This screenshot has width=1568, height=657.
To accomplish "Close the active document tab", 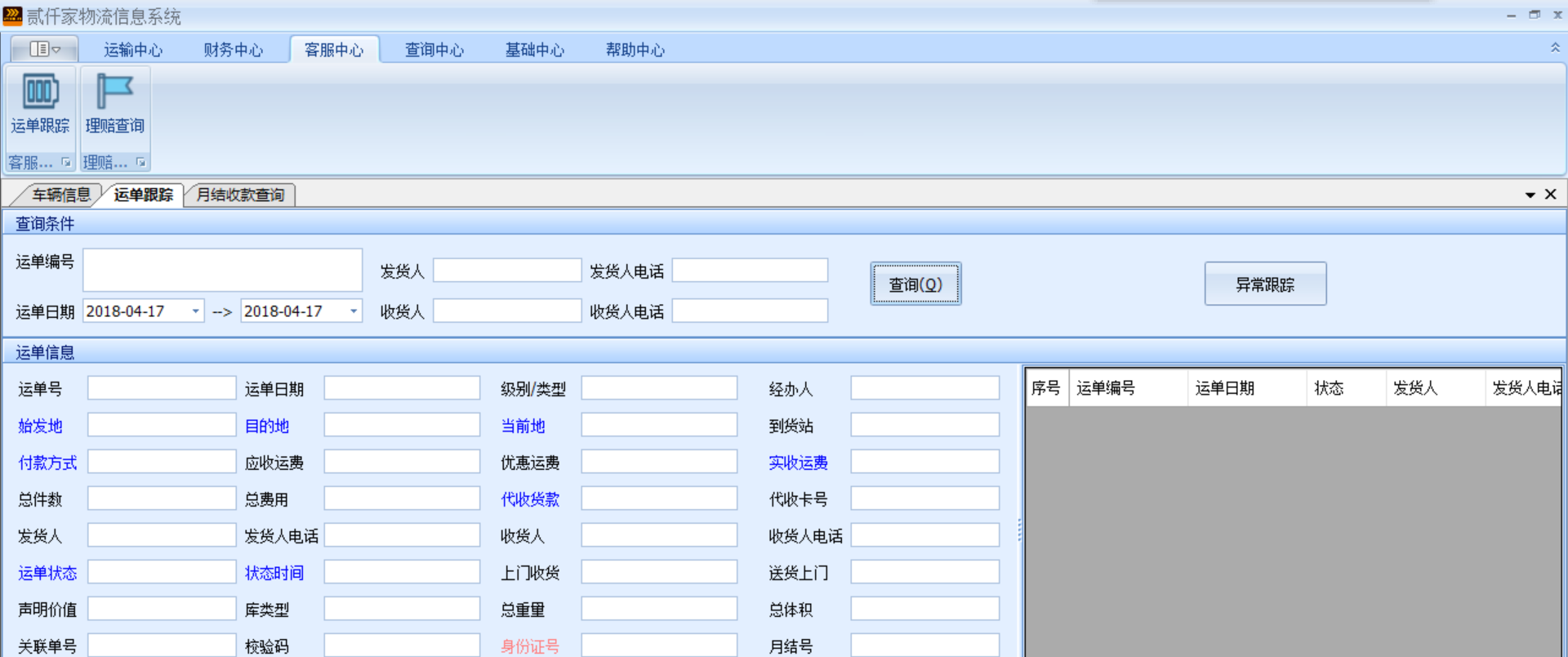I will click(1550, 194).
